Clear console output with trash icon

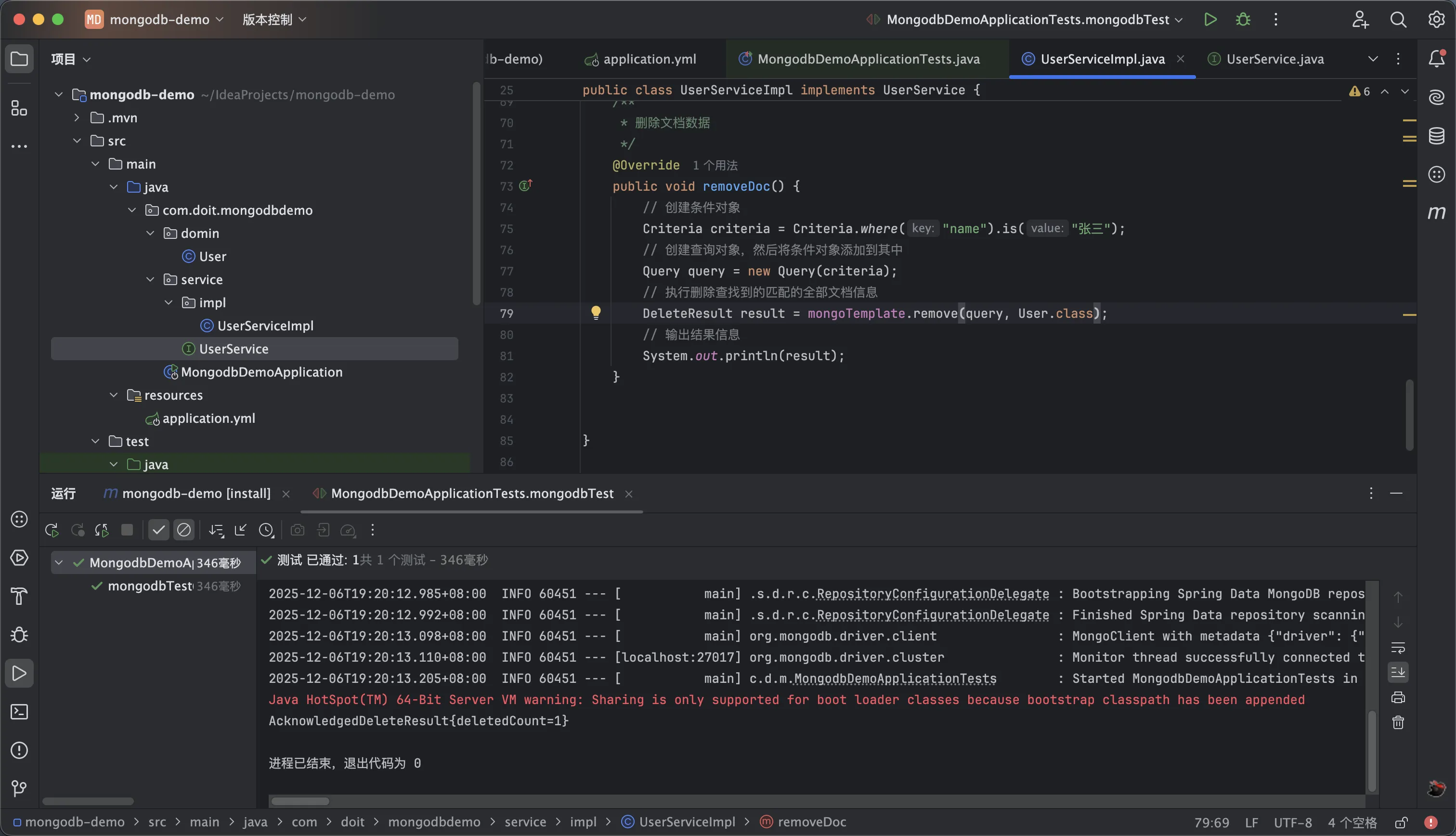point(1398,722)
